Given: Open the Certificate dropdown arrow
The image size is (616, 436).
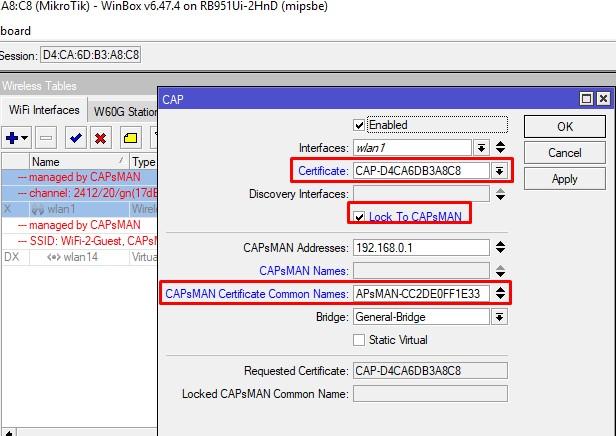Looking at the screenshot, I should (x=499, y=171).
